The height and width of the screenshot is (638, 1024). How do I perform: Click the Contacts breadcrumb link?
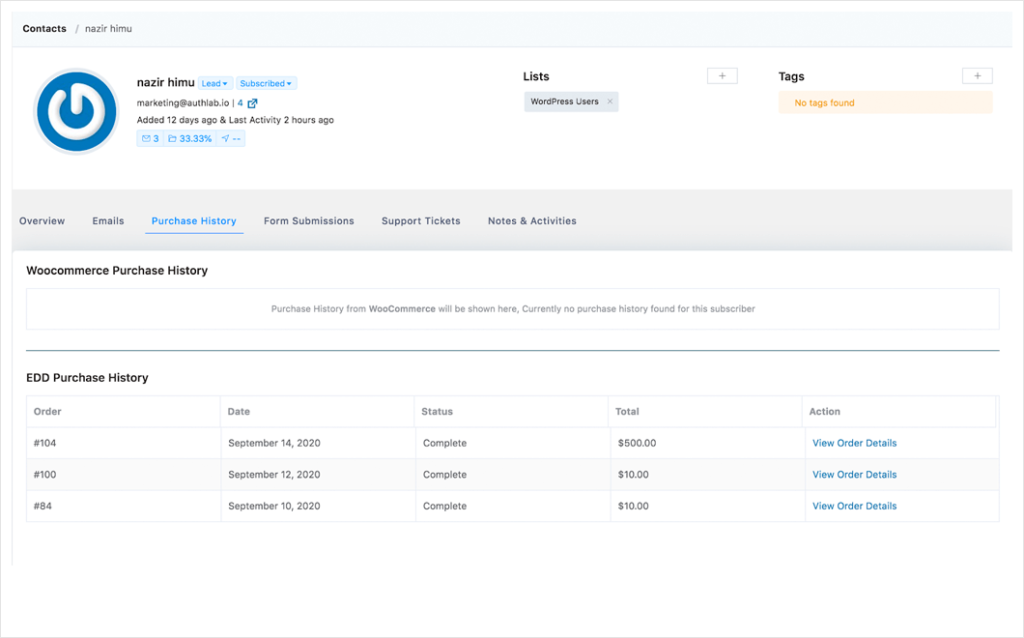pos(44,28)
